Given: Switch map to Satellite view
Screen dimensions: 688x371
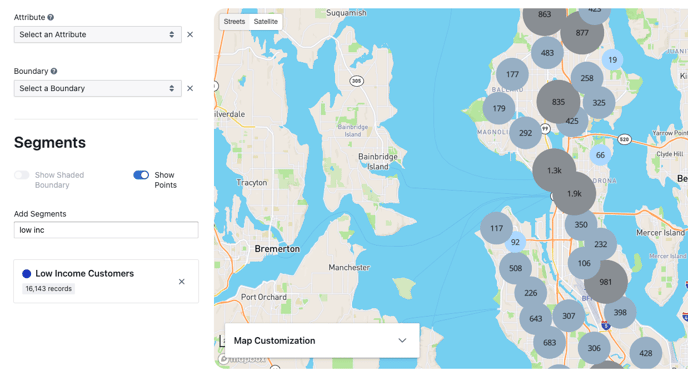Looking at the screenshot, I should (x=265, y=21).
